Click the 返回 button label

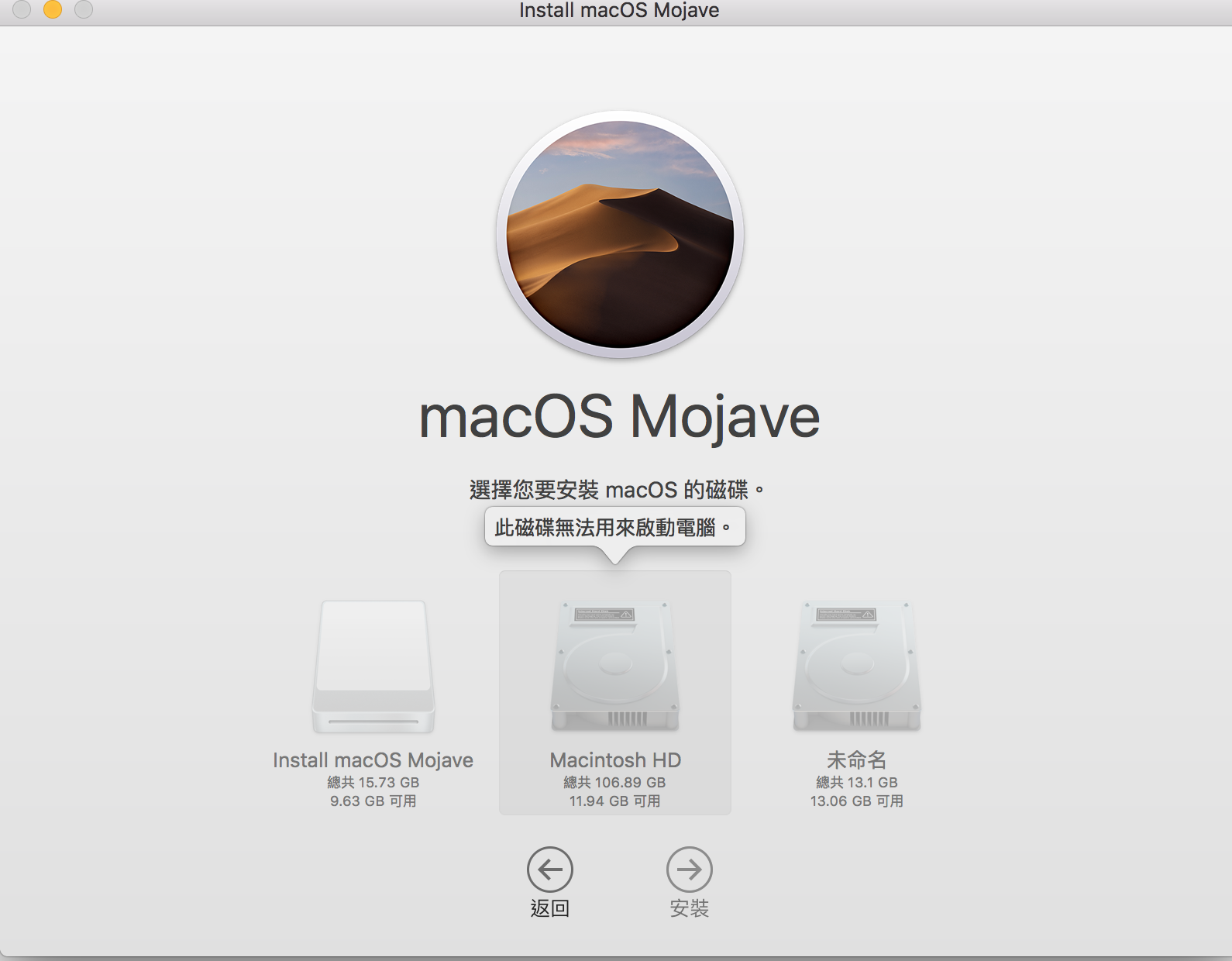coord(549,908)
